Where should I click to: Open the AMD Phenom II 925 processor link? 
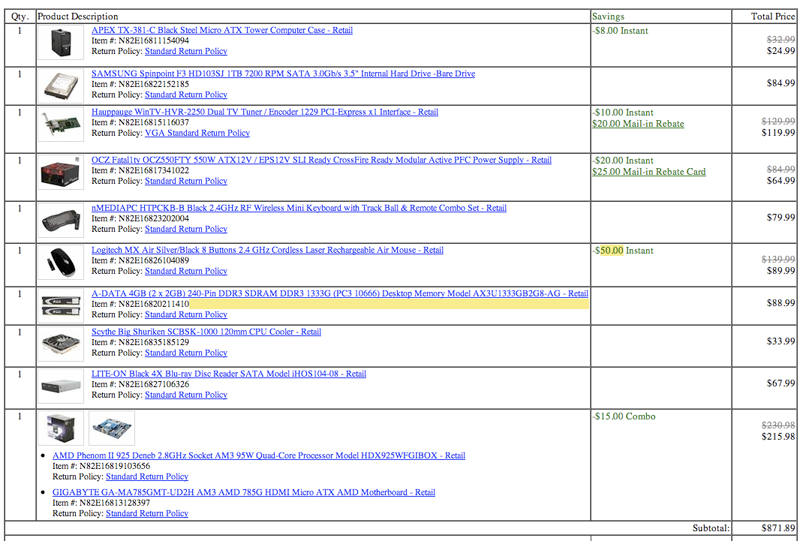(x=259, y=455)
